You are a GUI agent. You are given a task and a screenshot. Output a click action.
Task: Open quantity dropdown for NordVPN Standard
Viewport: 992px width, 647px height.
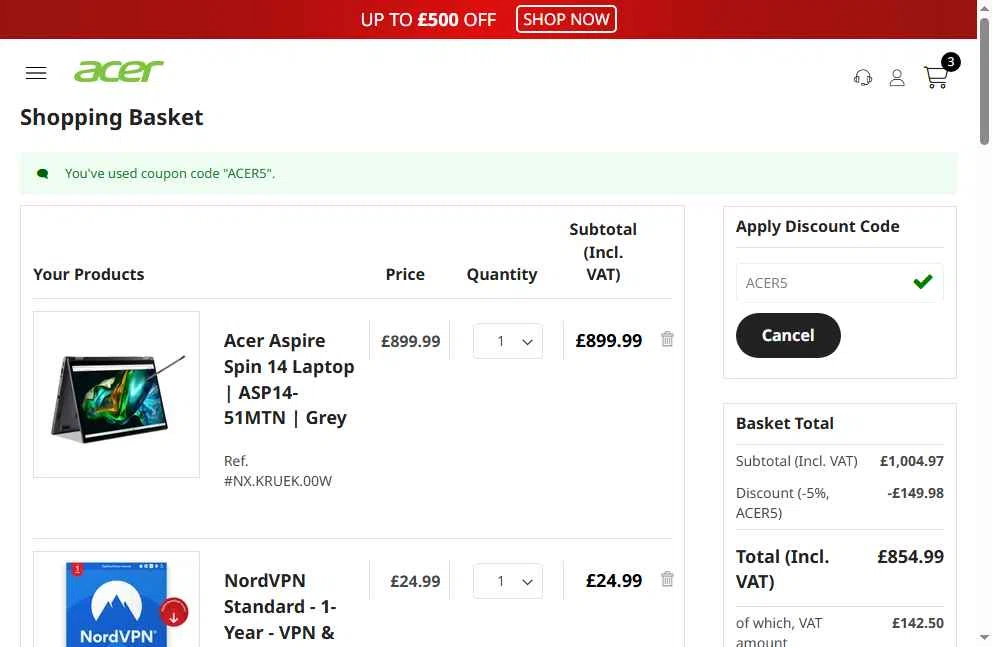click(x=507, y=581)
